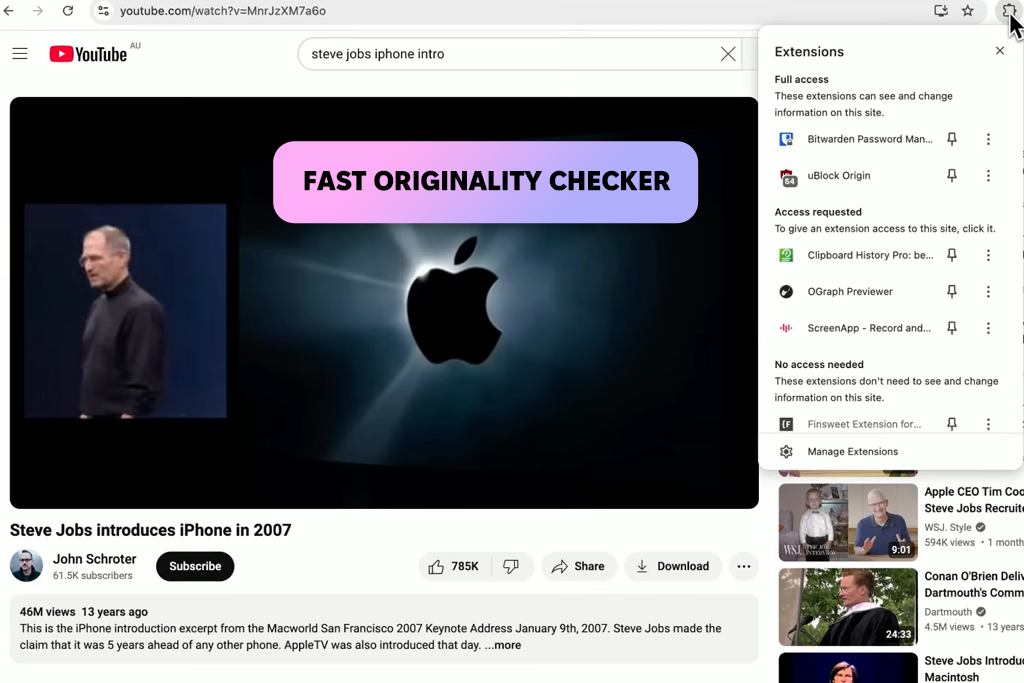Open Manage Extensions
The height and width of the screenshot is (683, 1024).
coord(852,452)
